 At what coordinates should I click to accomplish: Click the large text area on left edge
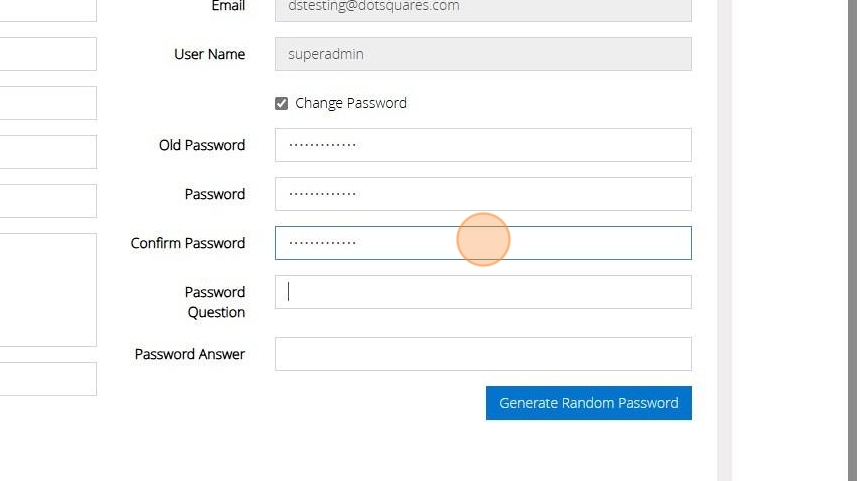[48, 290]
